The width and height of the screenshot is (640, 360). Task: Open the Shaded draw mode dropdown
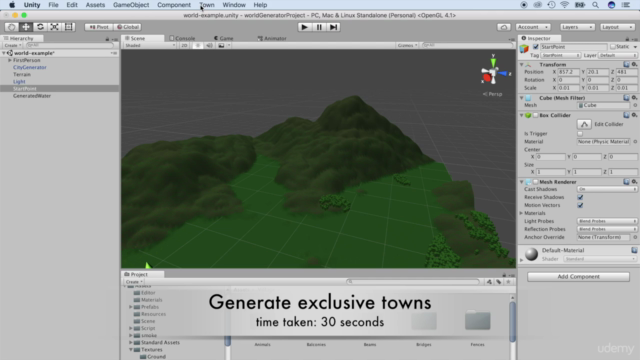[x=150, y=45]
